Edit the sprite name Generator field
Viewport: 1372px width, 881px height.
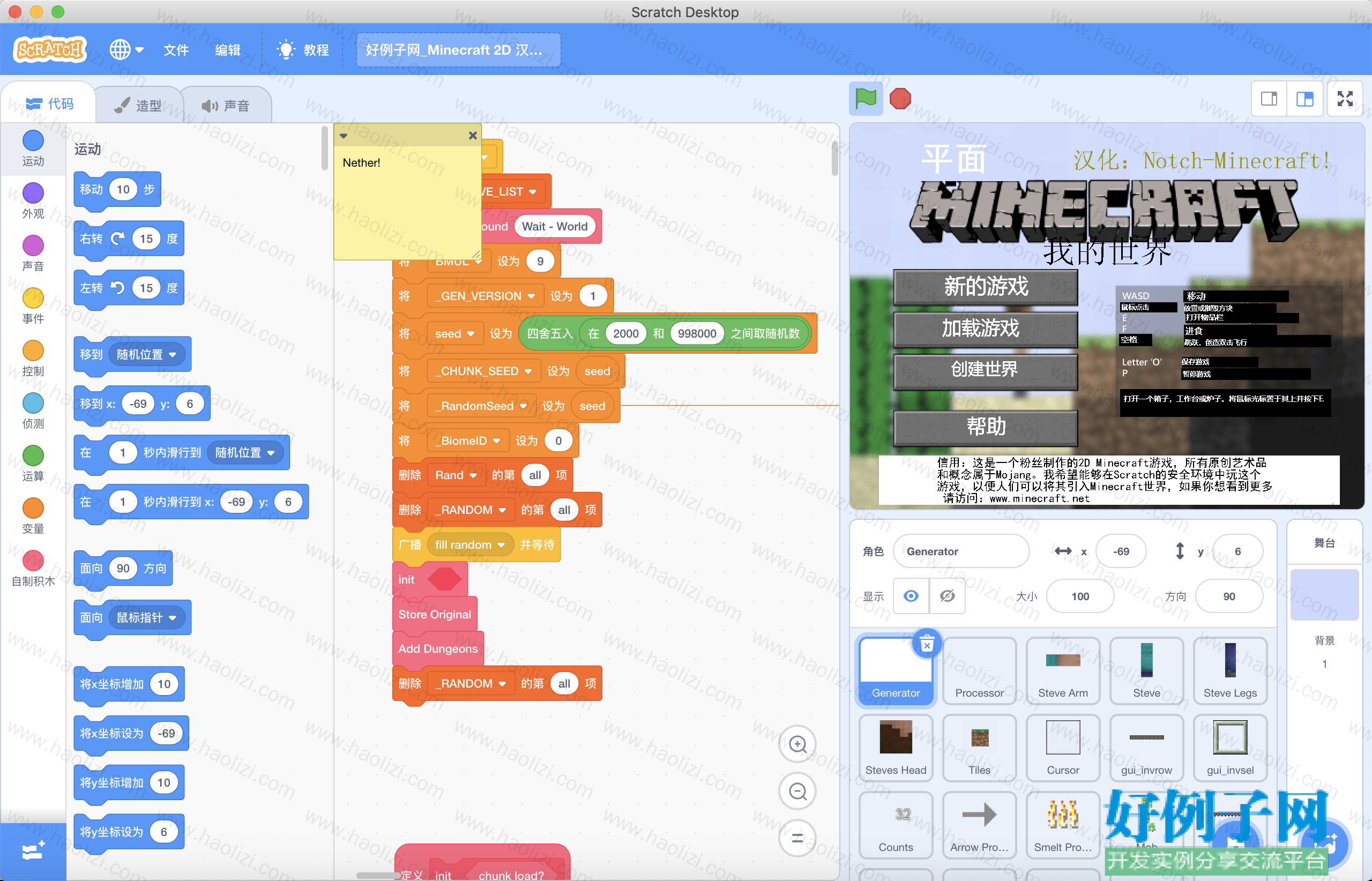coord(961,551)
